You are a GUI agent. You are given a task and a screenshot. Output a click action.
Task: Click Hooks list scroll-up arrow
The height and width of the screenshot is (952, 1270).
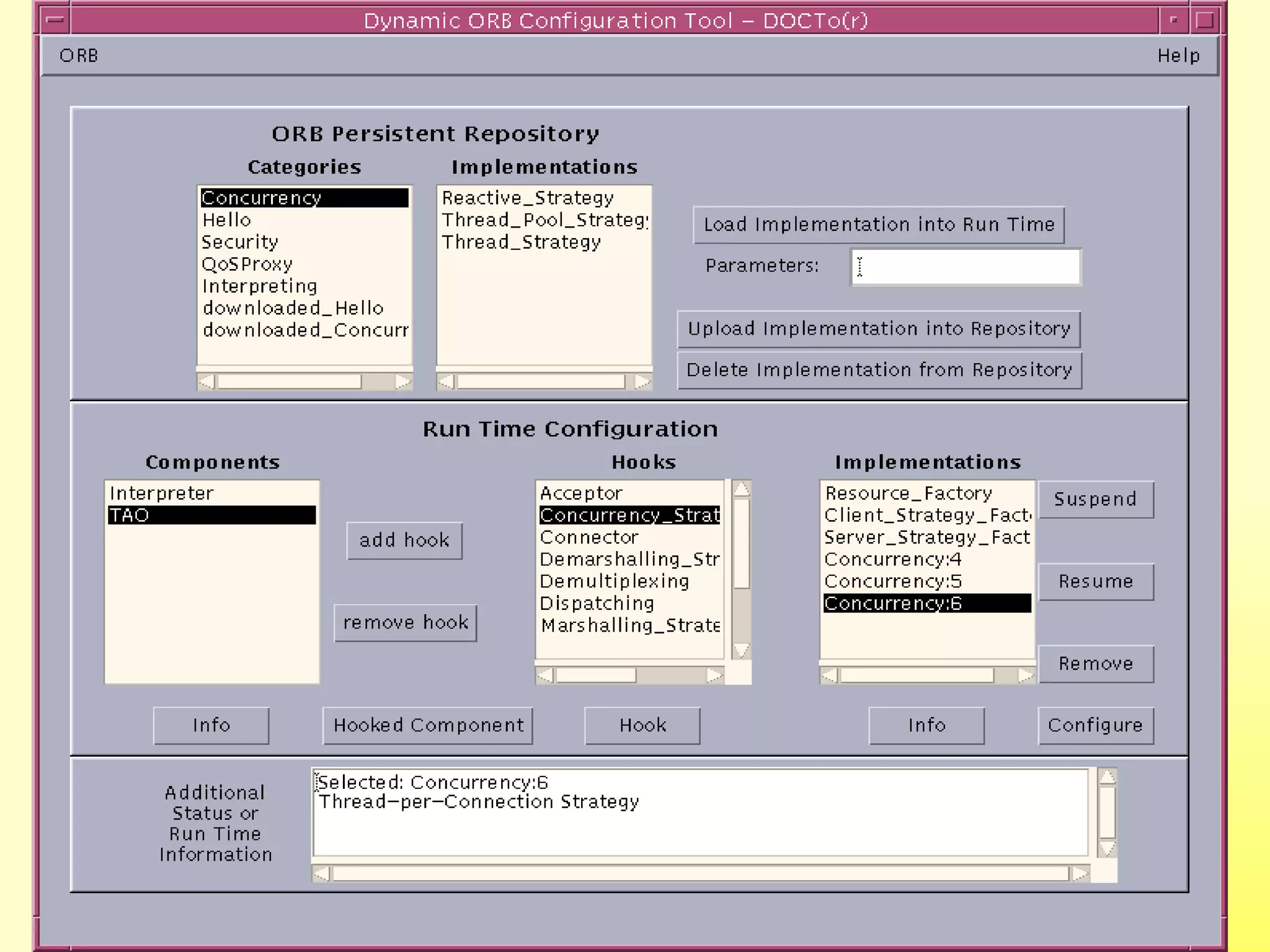click(x=741, y=490)
